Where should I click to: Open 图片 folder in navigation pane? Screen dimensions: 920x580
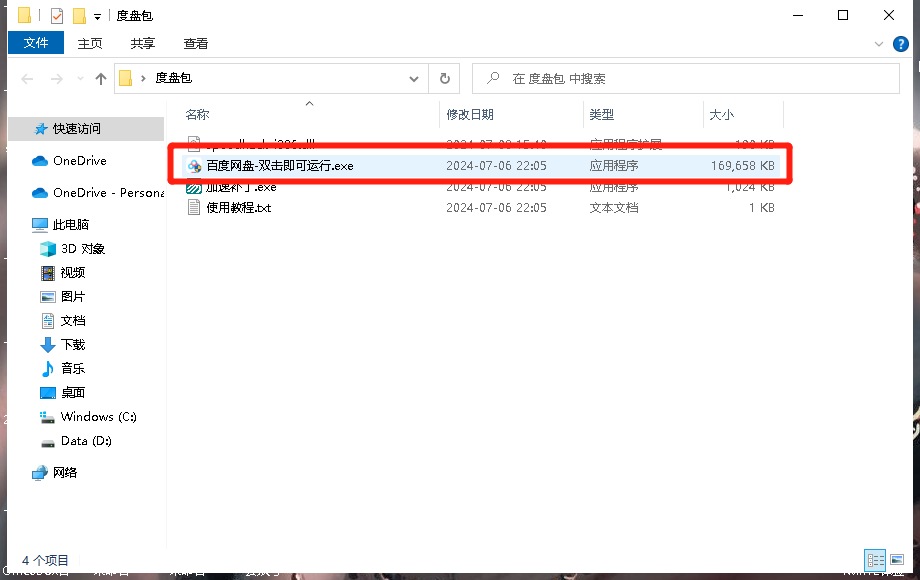pos(73,297)
